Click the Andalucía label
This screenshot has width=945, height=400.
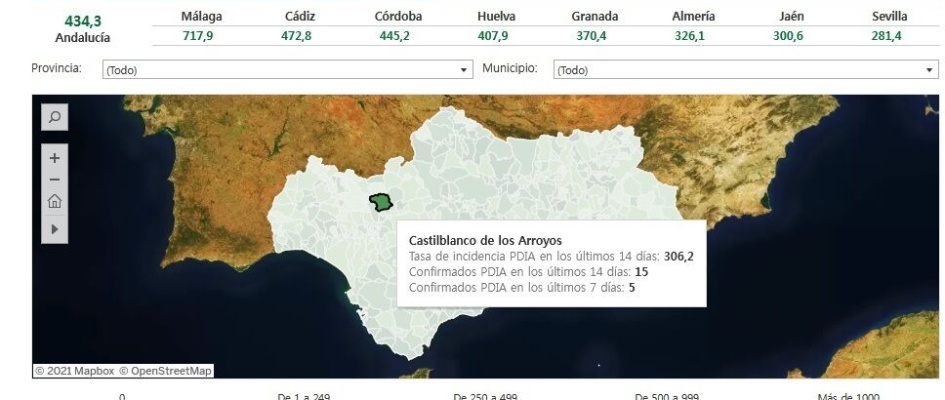point(83,38)
